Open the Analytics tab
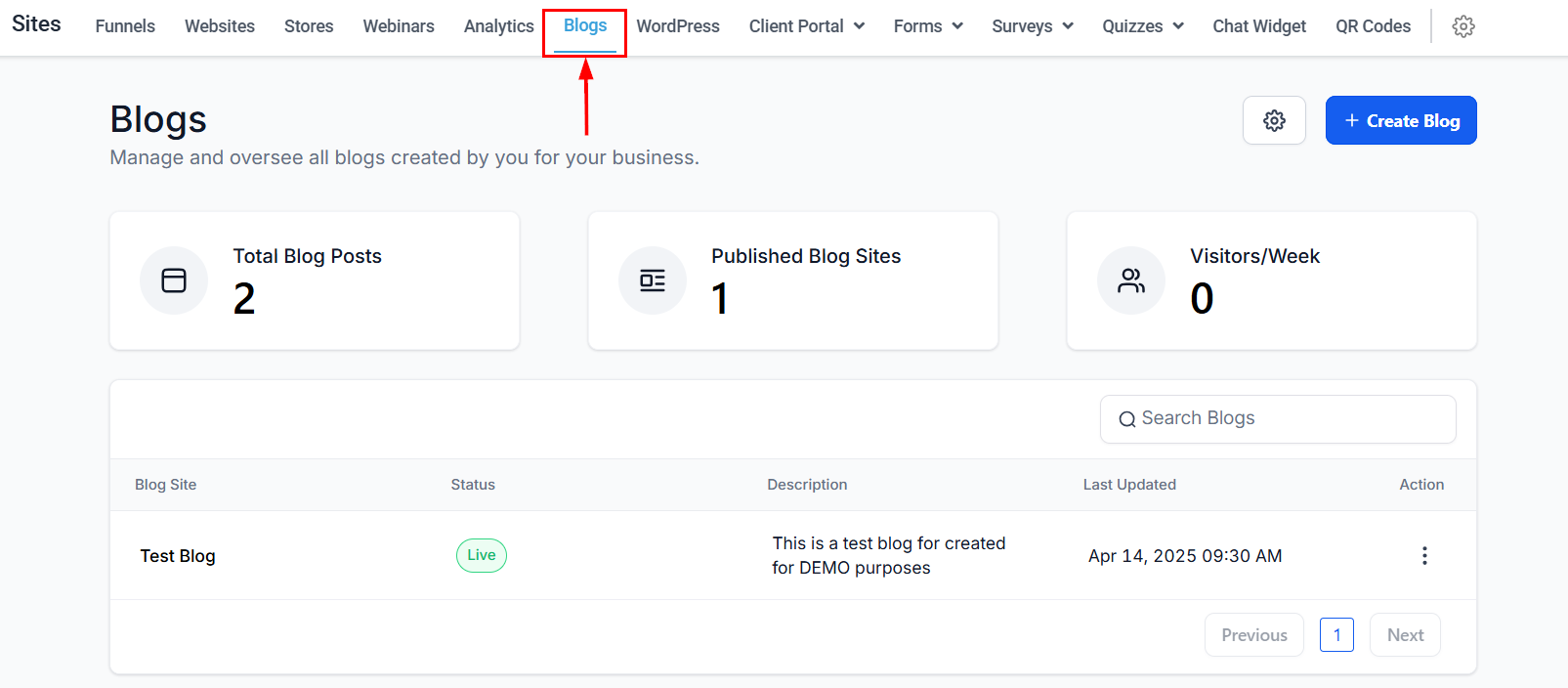 pos(498,26)
